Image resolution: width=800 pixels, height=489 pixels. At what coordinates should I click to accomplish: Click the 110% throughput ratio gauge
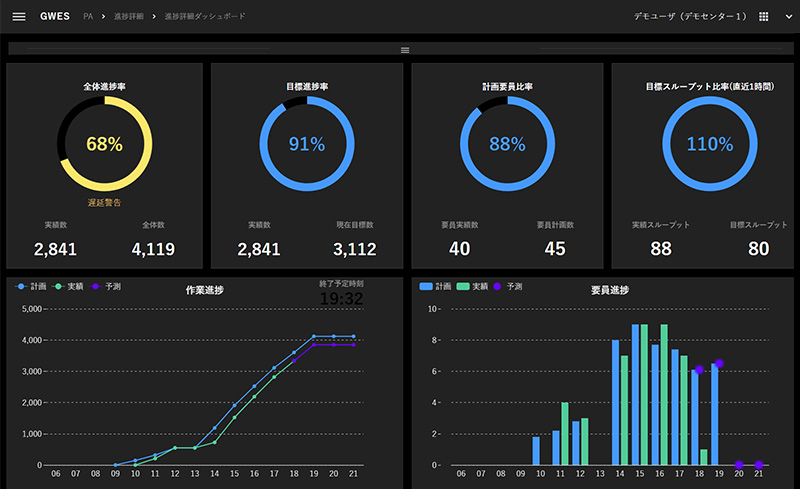(710, 144)
